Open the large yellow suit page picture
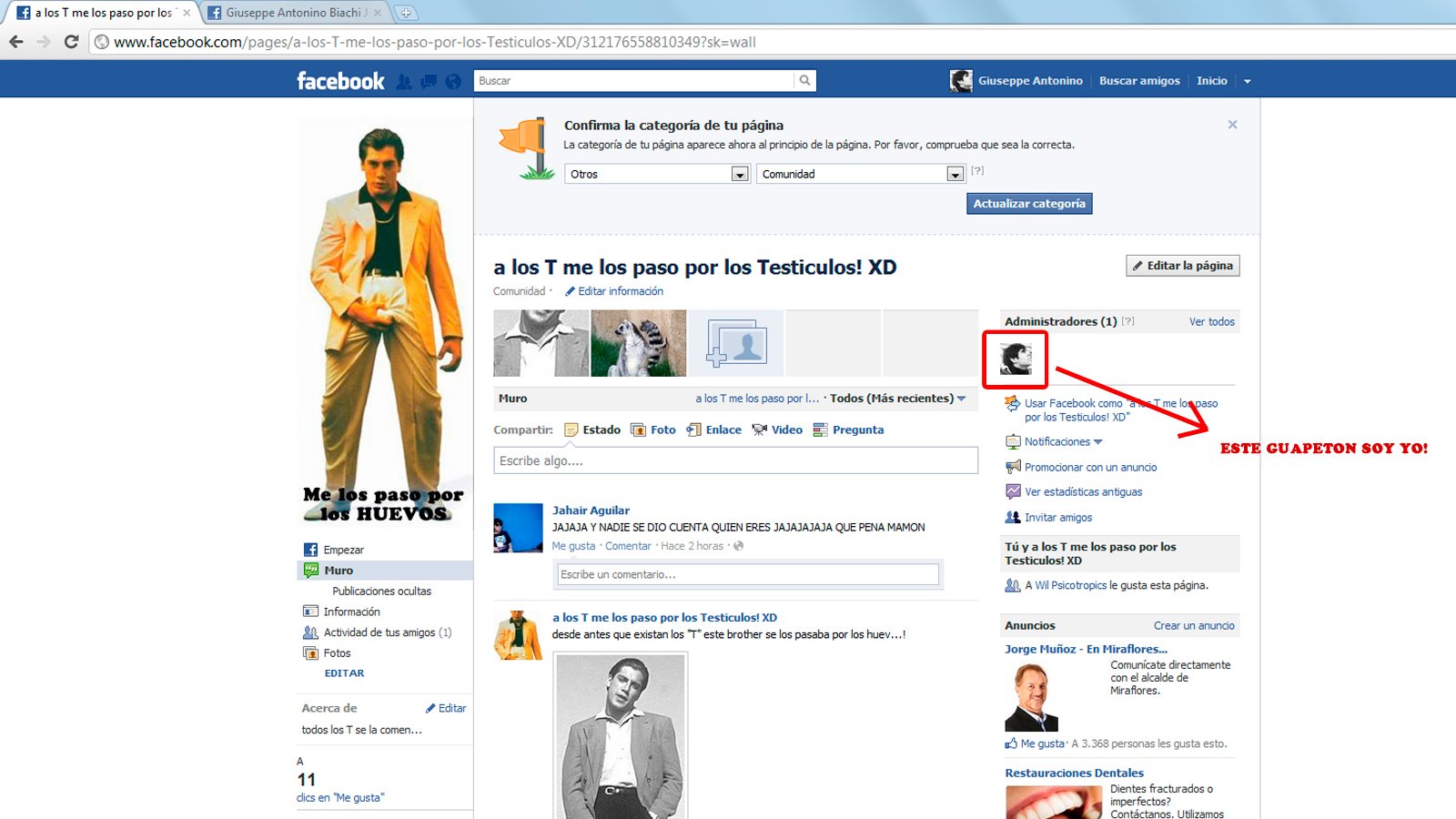 point(385,321)
